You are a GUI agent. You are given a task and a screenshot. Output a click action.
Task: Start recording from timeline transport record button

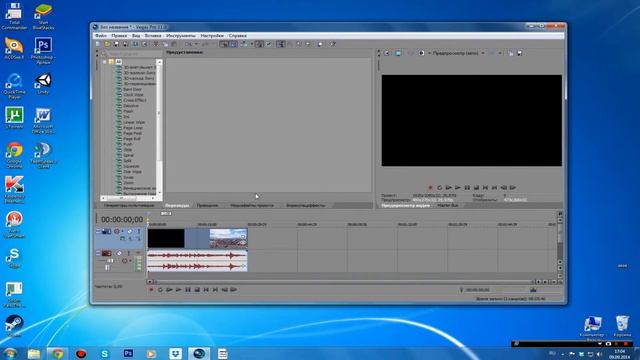pos(151,290)
